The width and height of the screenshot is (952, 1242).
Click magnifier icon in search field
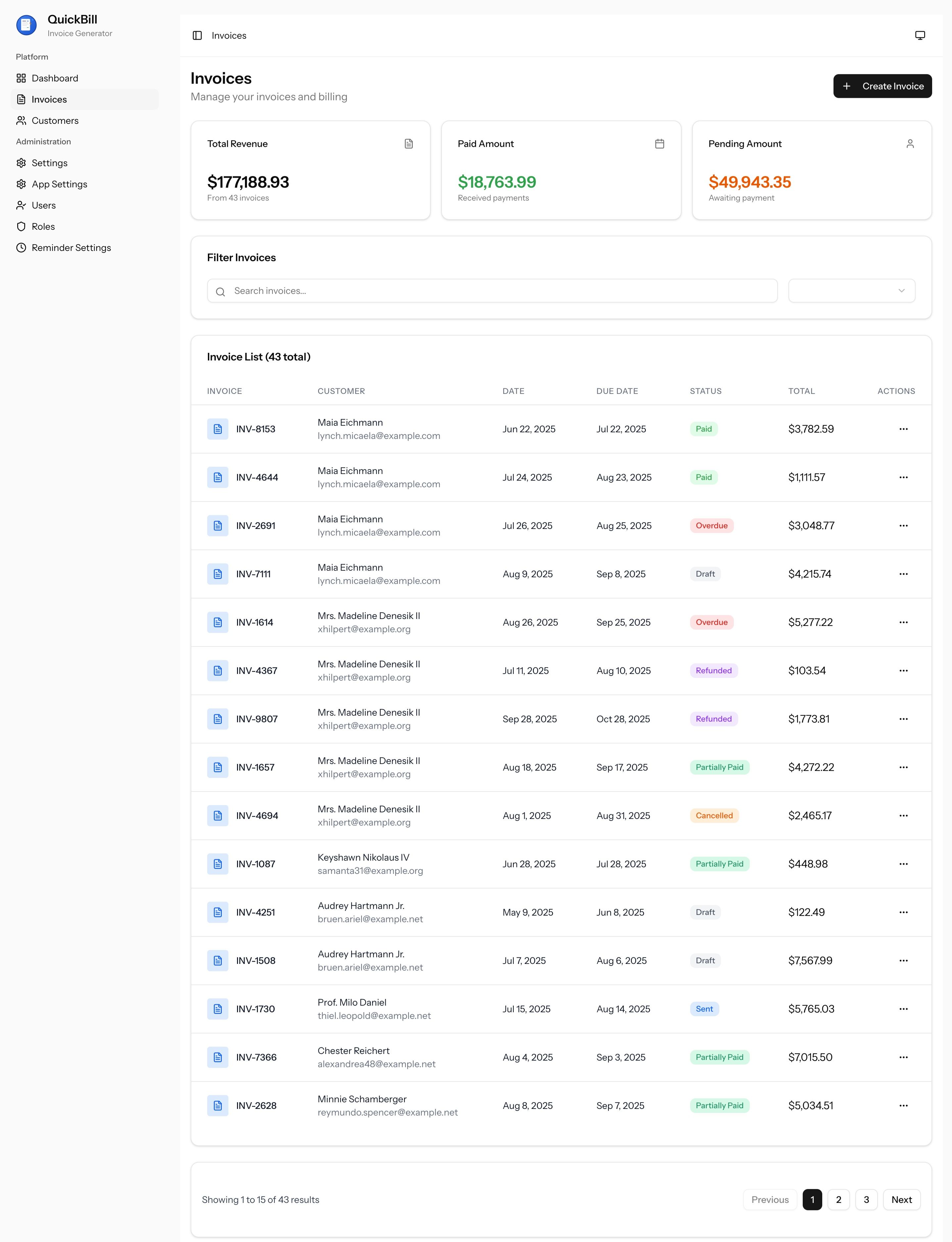(x=220, y=291)
